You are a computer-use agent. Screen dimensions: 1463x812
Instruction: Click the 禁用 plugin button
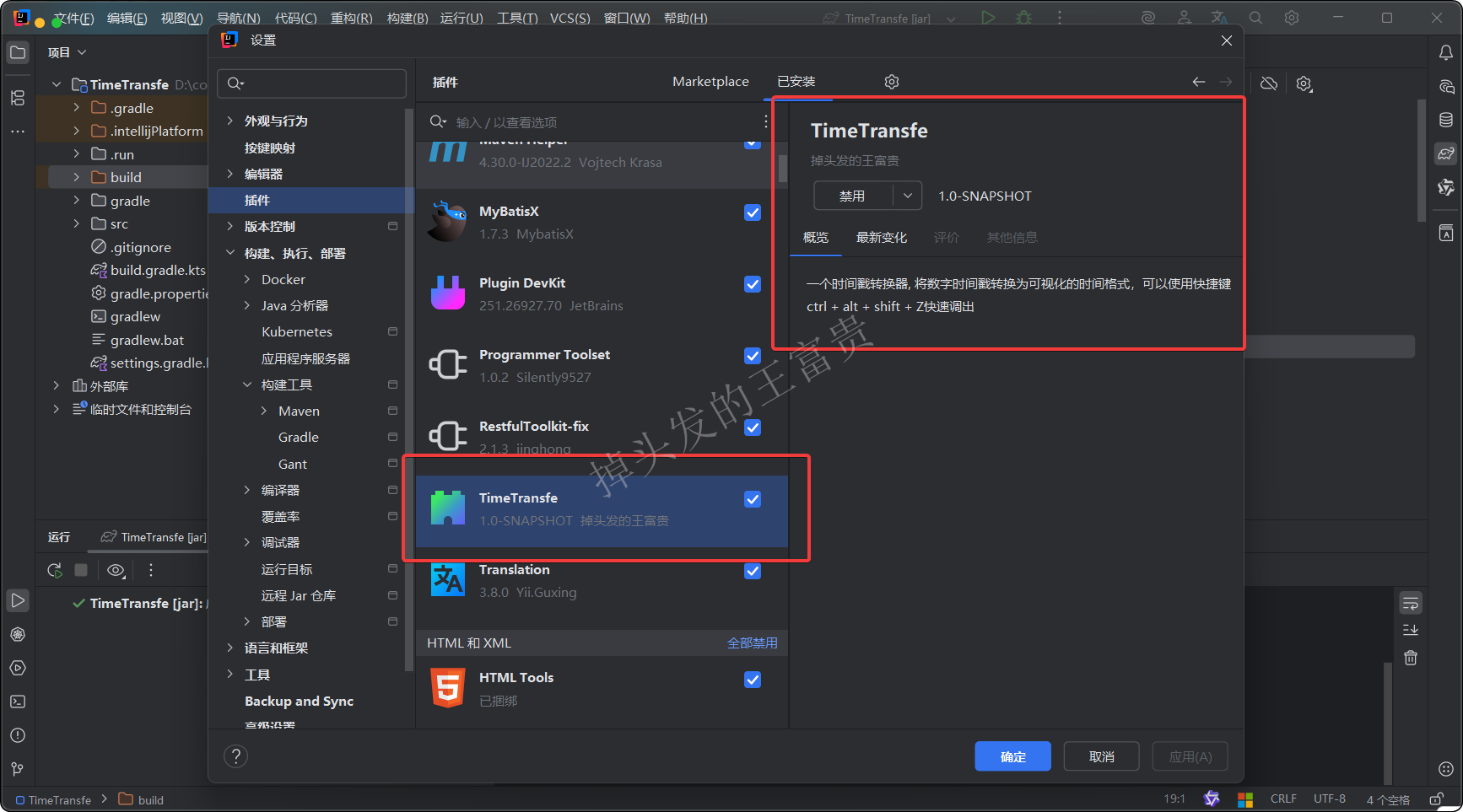[x=853, y=196]
